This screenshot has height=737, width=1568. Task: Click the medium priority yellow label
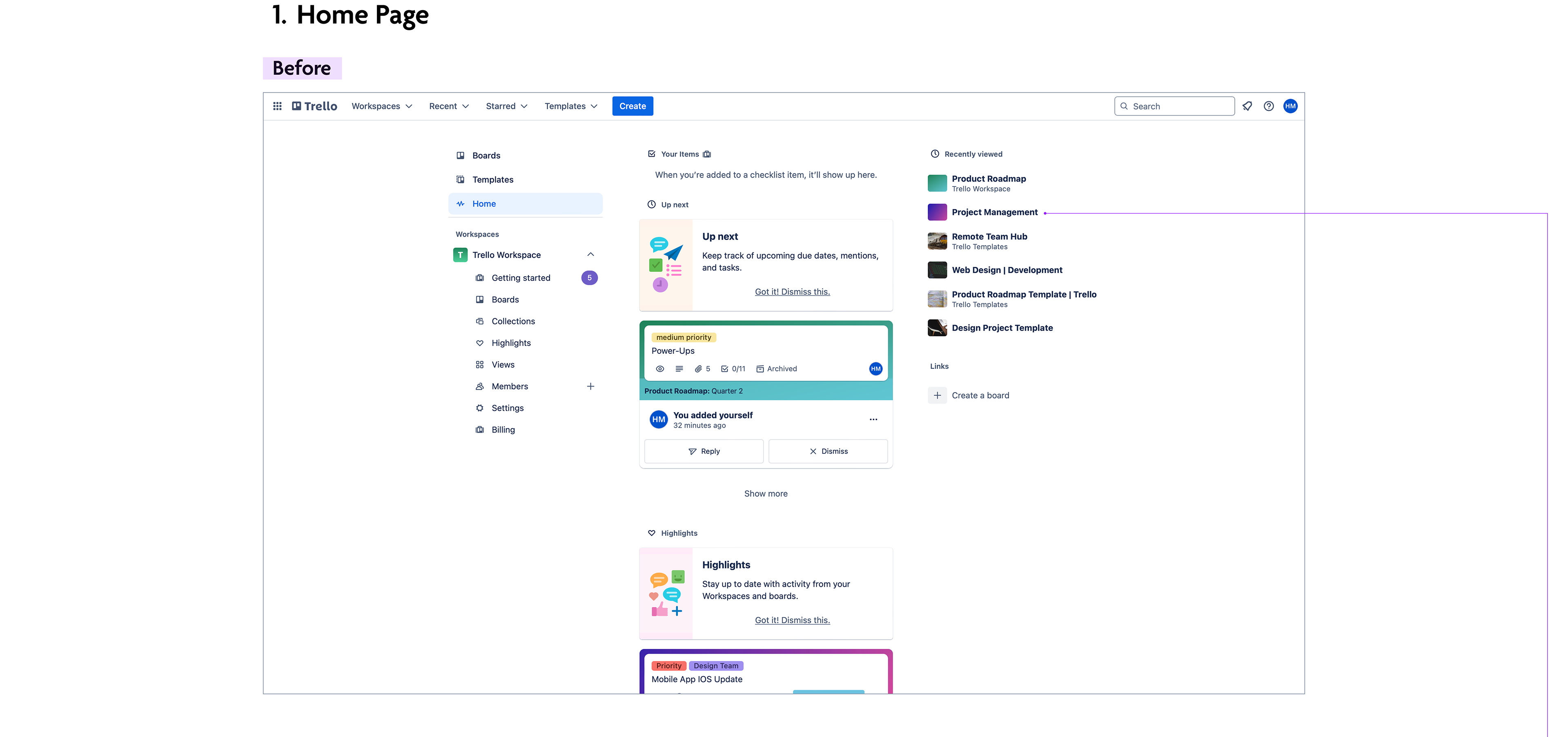(x=684, y=337)
